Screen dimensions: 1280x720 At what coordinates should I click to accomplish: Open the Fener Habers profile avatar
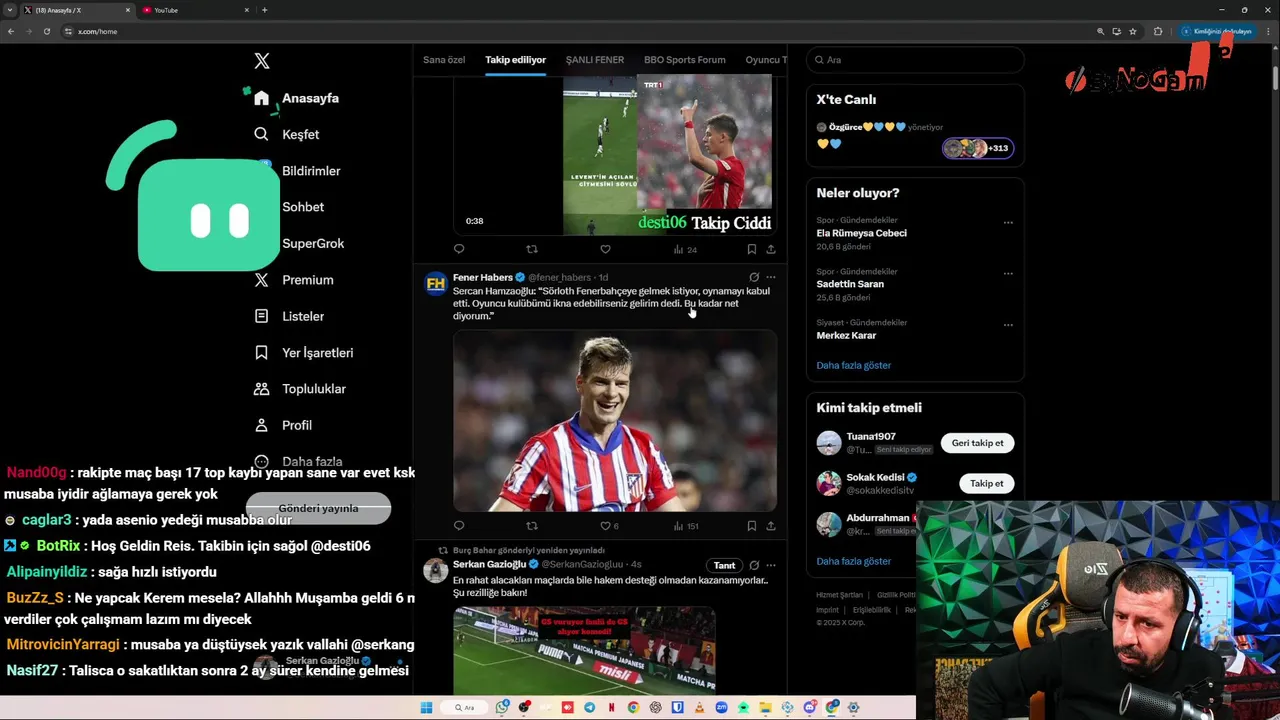click(436, 284)
